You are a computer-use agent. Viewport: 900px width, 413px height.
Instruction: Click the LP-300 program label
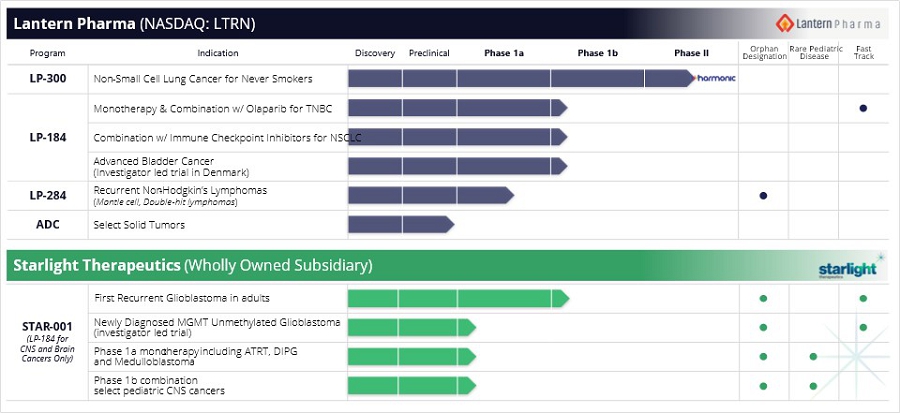pos(48,78)
